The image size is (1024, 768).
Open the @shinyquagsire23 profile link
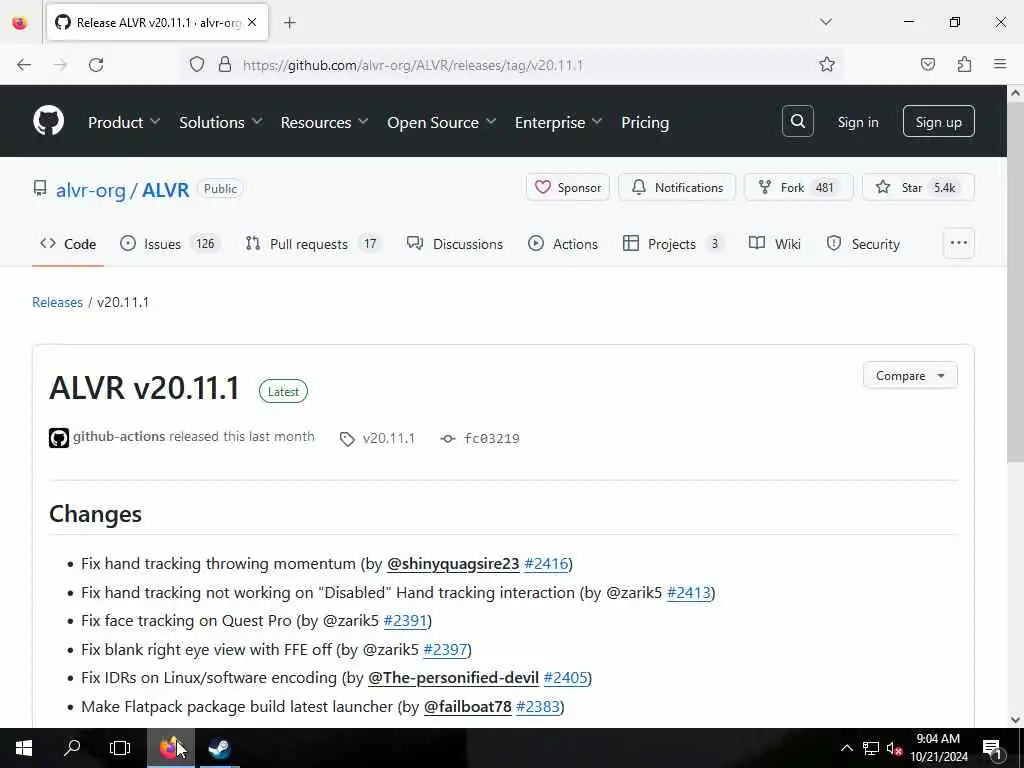[453, 564]
